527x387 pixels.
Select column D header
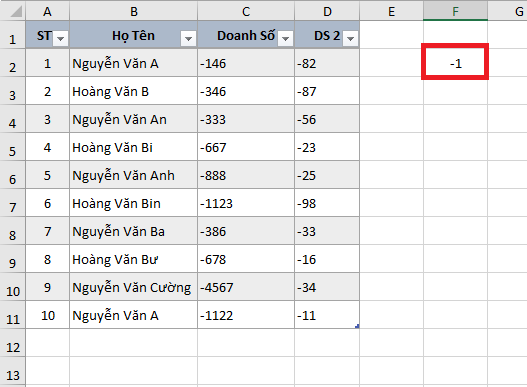[x=327, y=11]
